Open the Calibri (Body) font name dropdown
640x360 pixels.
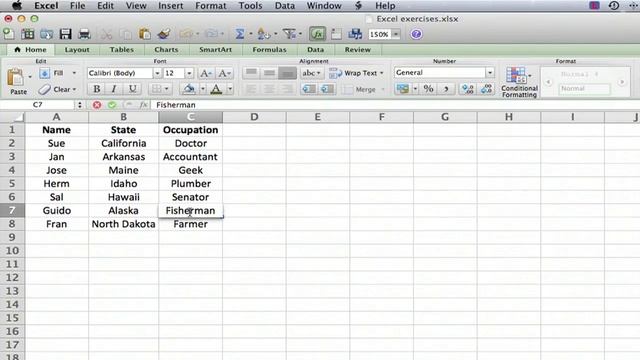click(157, 73)
